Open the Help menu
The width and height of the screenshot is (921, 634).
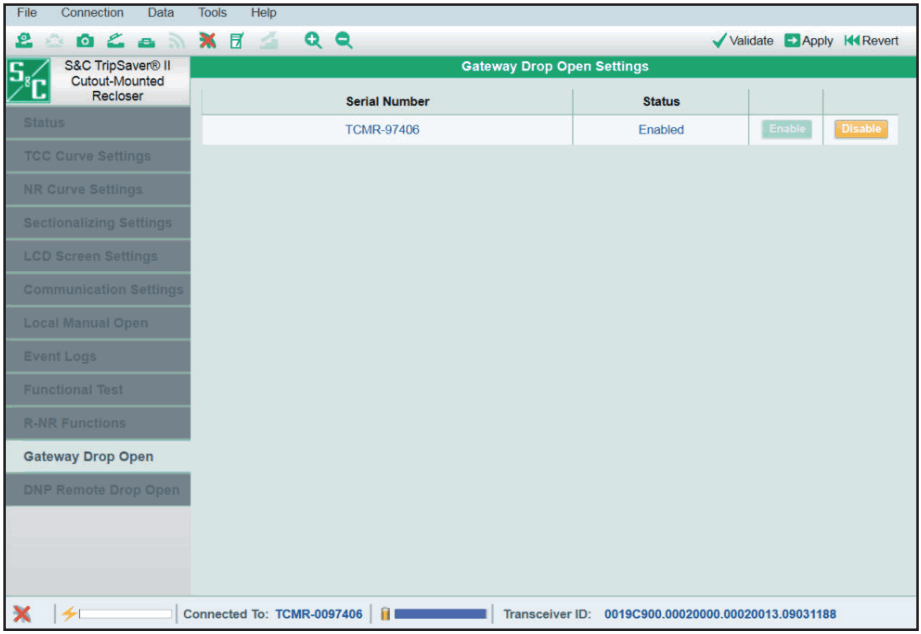(264, 12)
